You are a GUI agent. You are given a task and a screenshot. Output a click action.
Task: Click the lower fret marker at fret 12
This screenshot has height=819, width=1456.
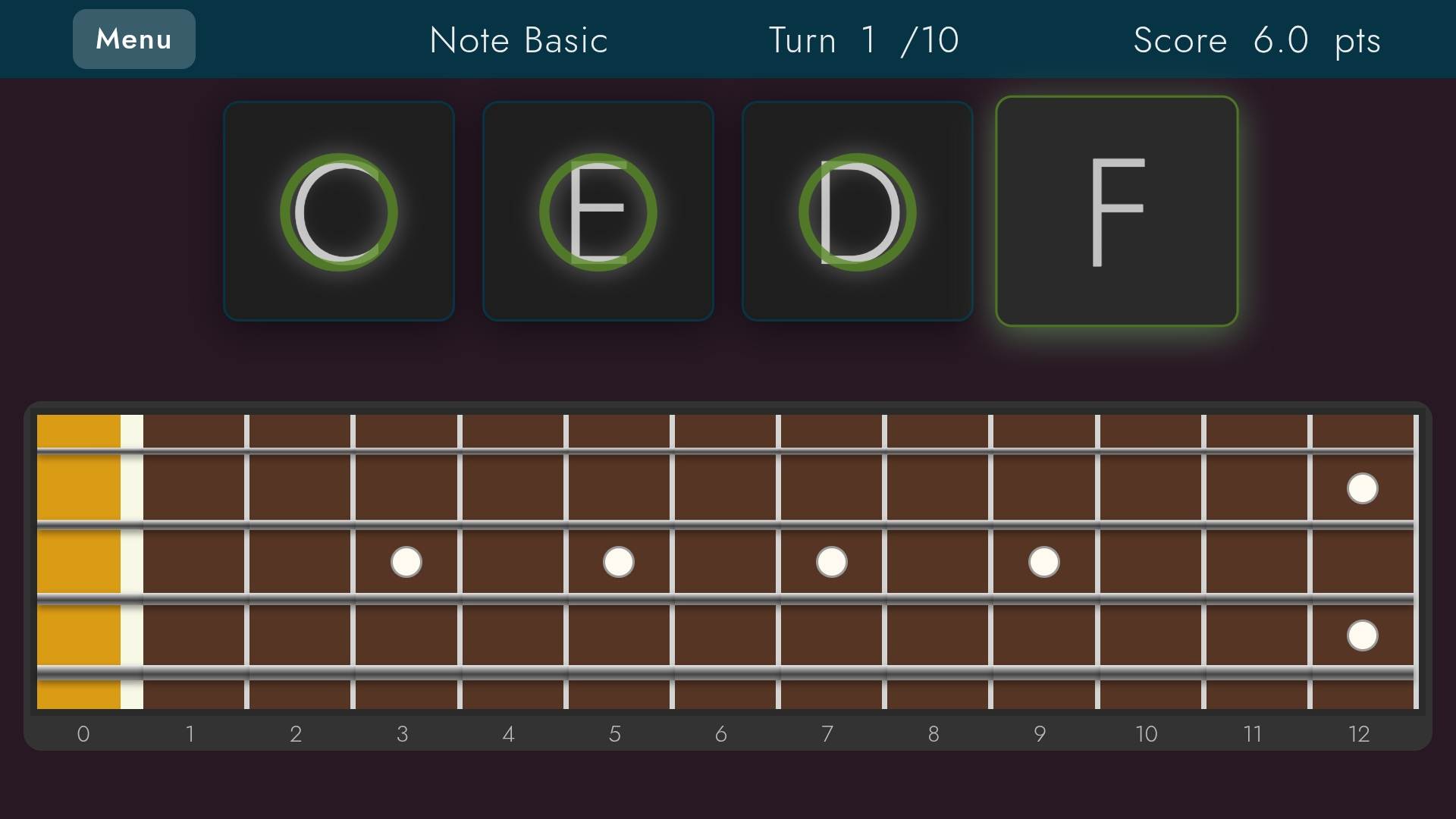(1363, 635)
